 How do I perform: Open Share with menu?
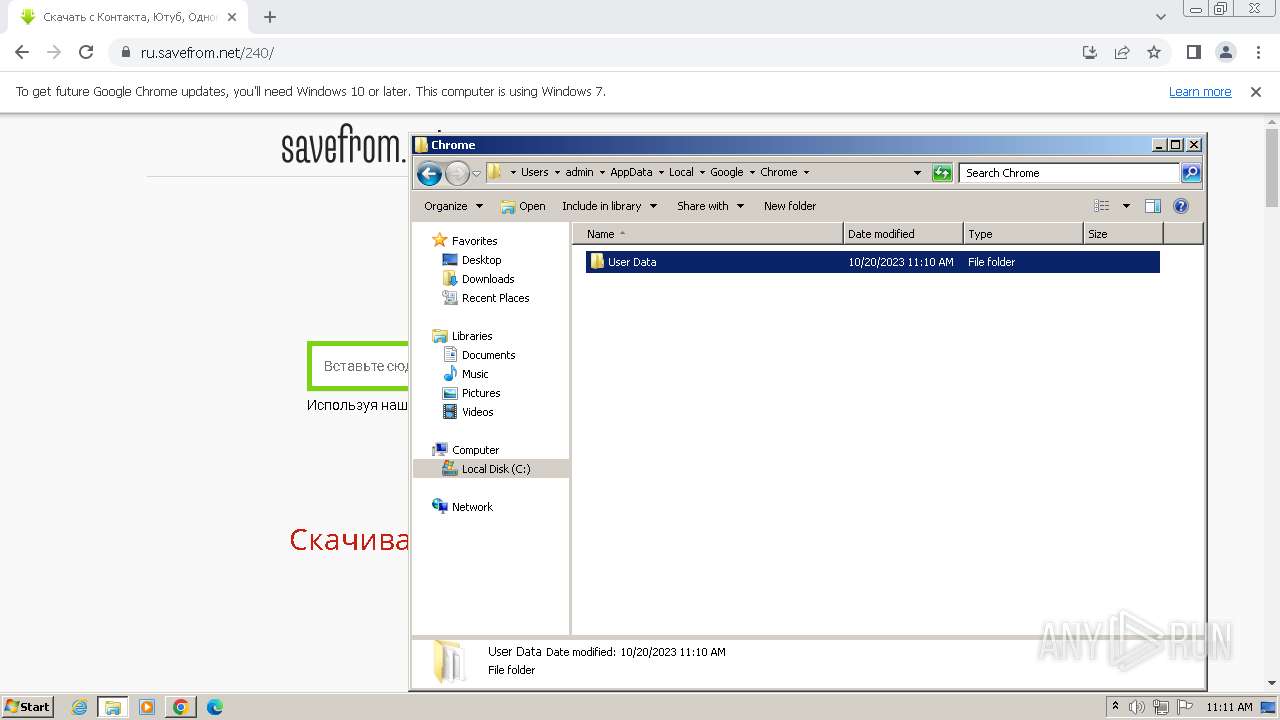click(x=710, y=206)
